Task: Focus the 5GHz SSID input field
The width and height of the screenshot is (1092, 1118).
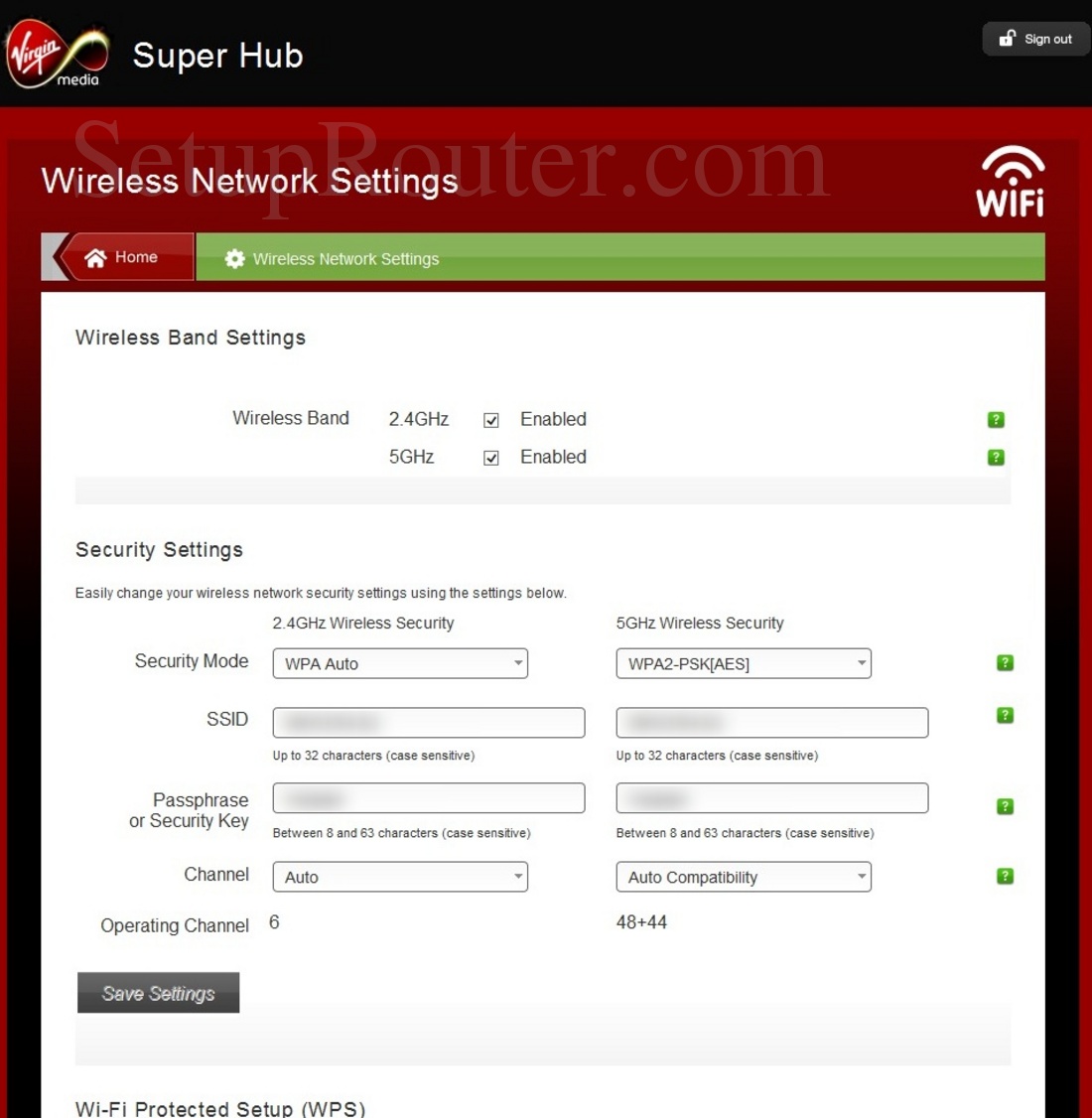Action: tap(772, 723)
